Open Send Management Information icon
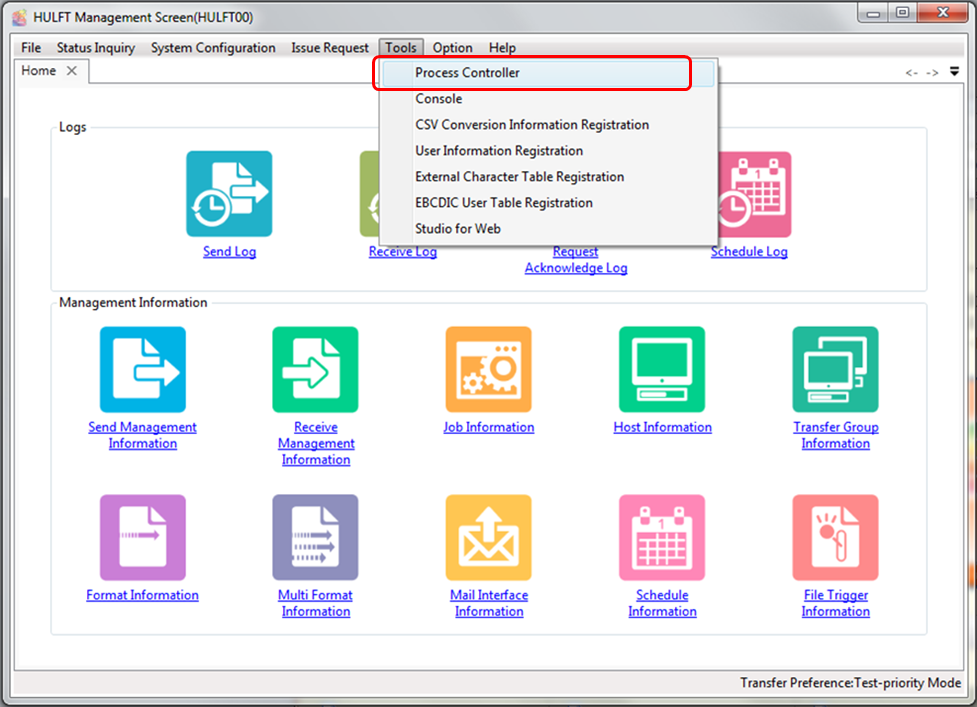 click(142, 369)
